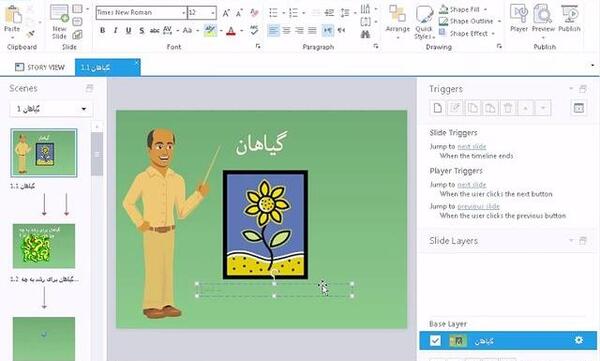This screenshot has height=361, width=600.
Task: Open the Paragraph dialog launcher
Action: [376, 46]
